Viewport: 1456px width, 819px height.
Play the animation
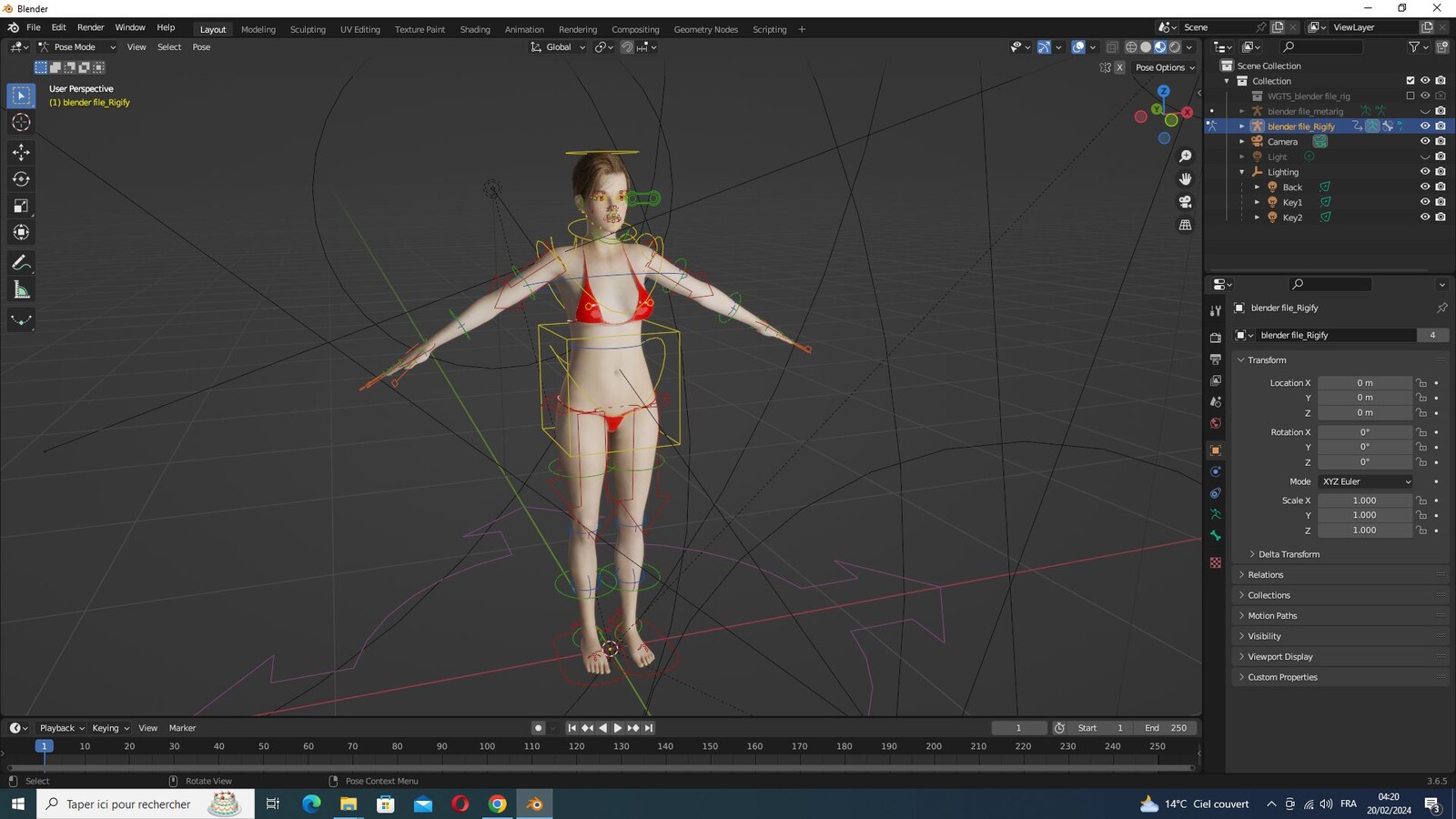coord(618,728)
